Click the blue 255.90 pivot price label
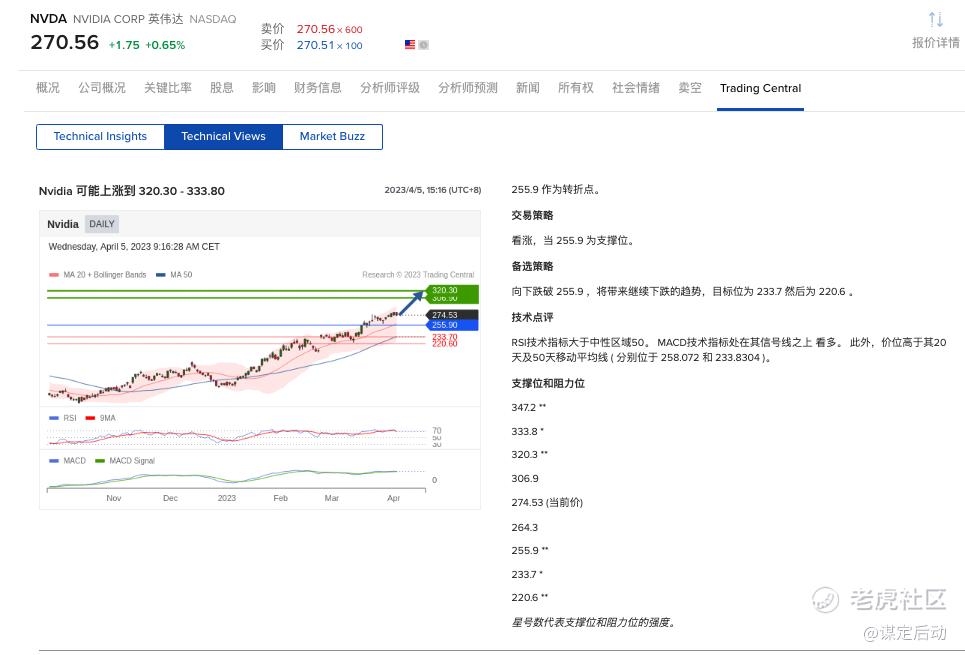965x655 pixels. click(452, 325)
